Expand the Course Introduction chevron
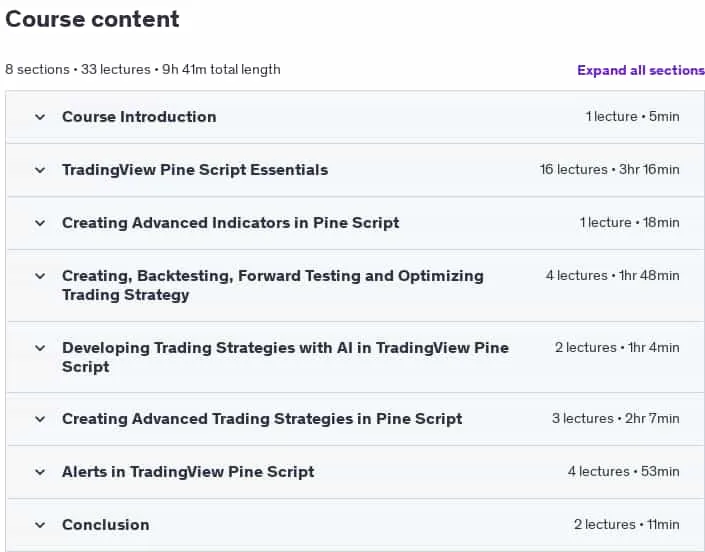This screenshot has width=705, height=552. coord(40,117)
